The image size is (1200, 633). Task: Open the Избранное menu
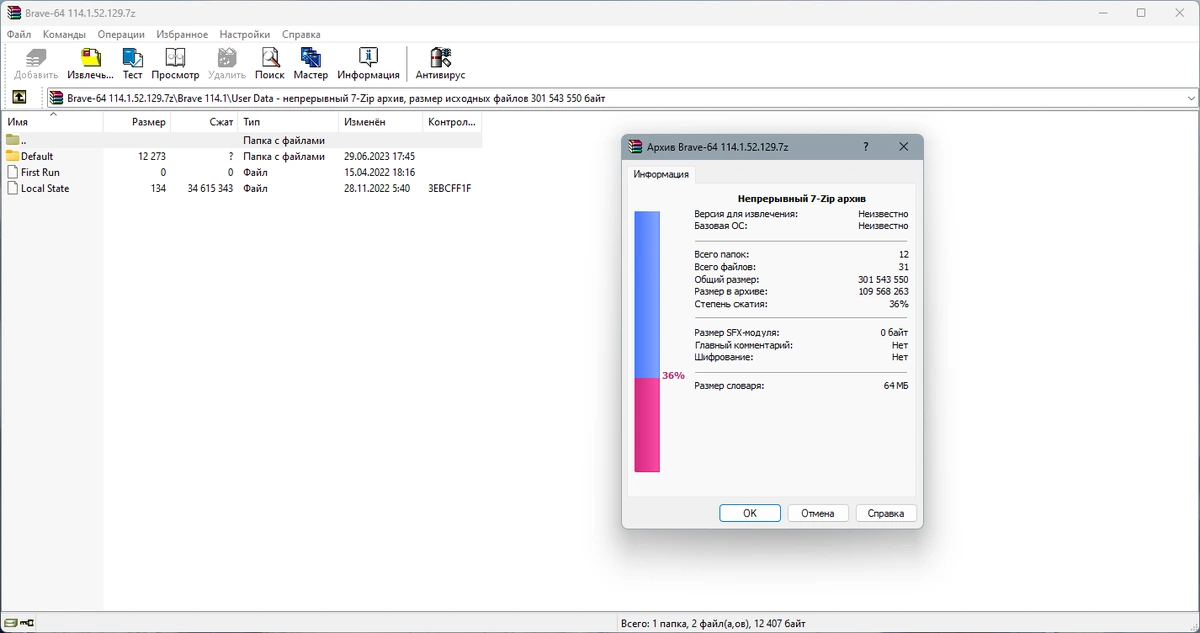click(182, 34)
